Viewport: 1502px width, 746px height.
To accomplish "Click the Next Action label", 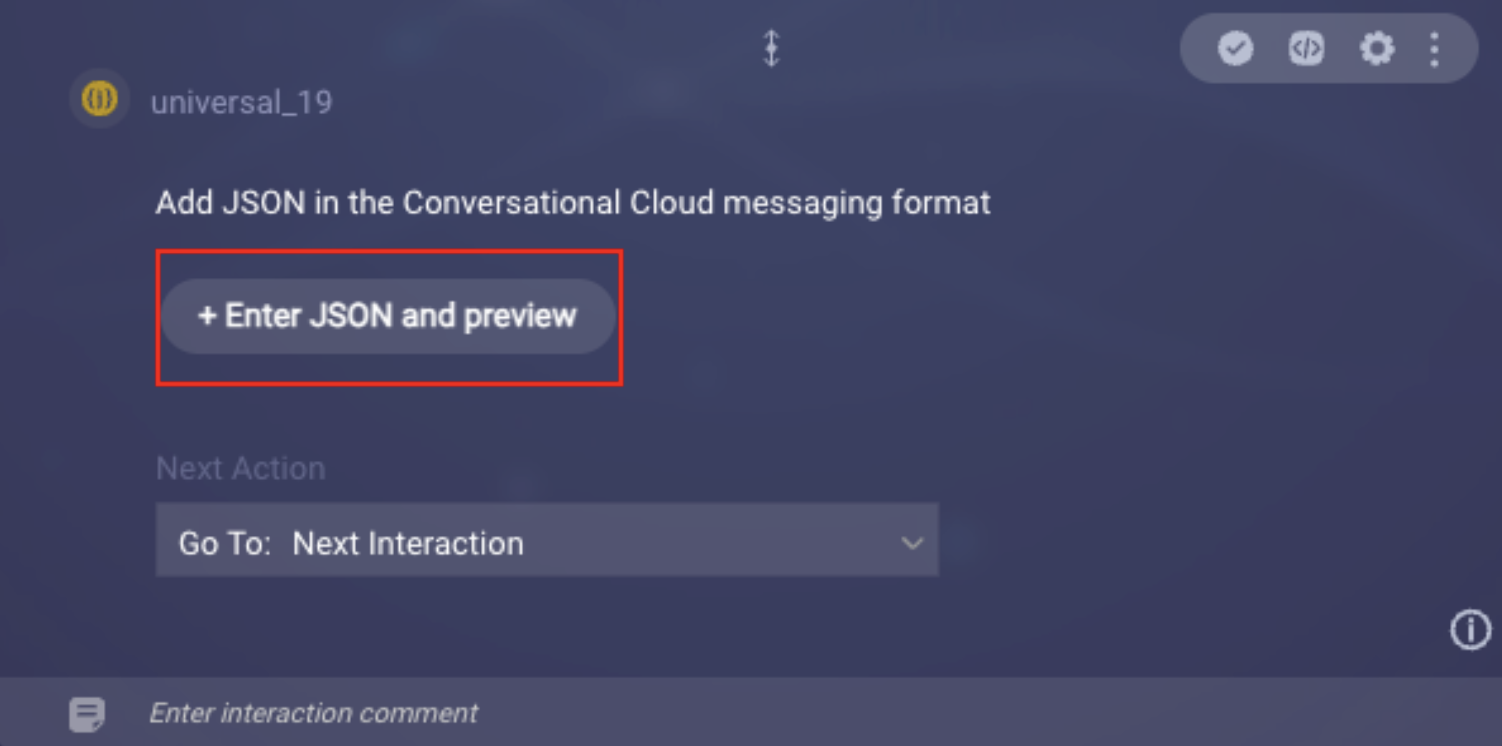I will 241,468.
